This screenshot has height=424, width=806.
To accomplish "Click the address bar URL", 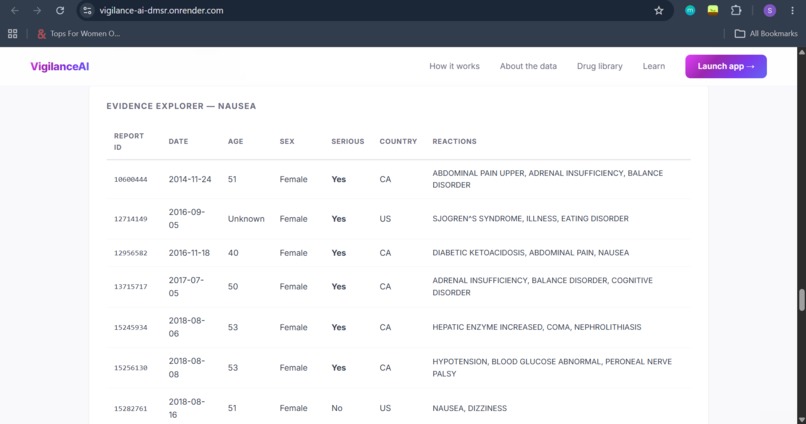I will (x=161, y=10).
